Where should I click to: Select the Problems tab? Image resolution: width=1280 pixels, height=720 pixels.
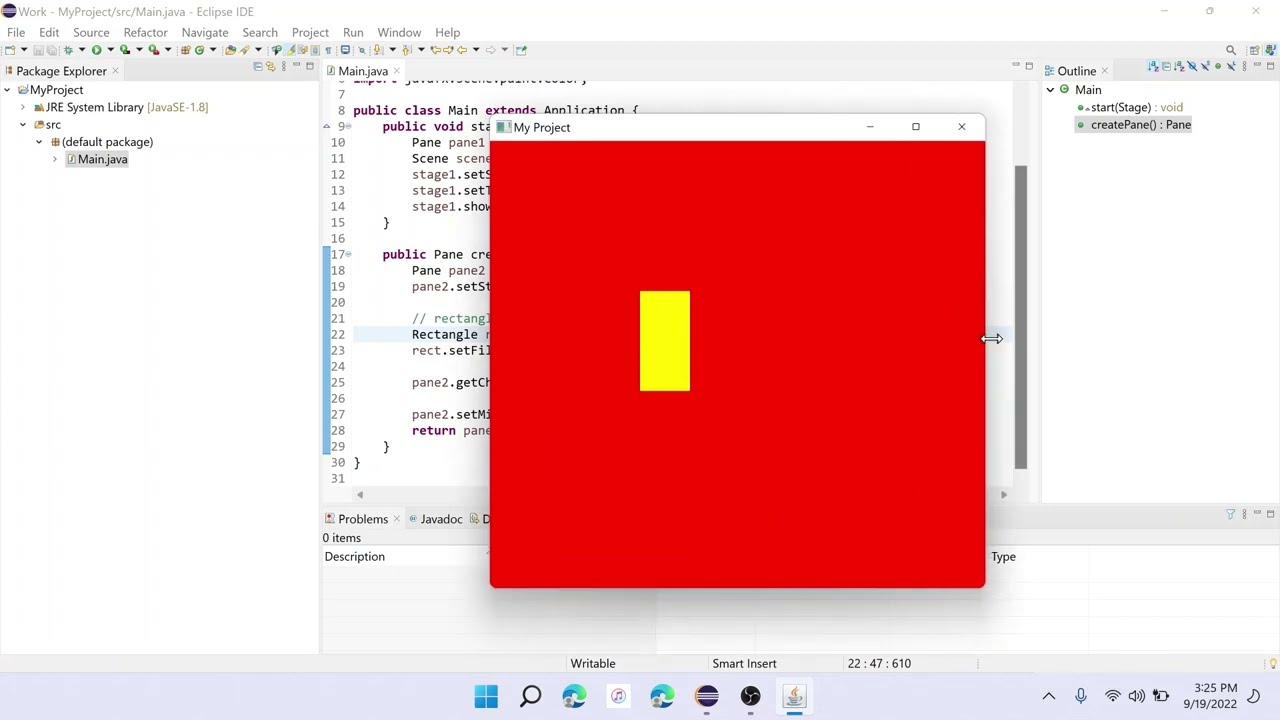click(363, 519)
